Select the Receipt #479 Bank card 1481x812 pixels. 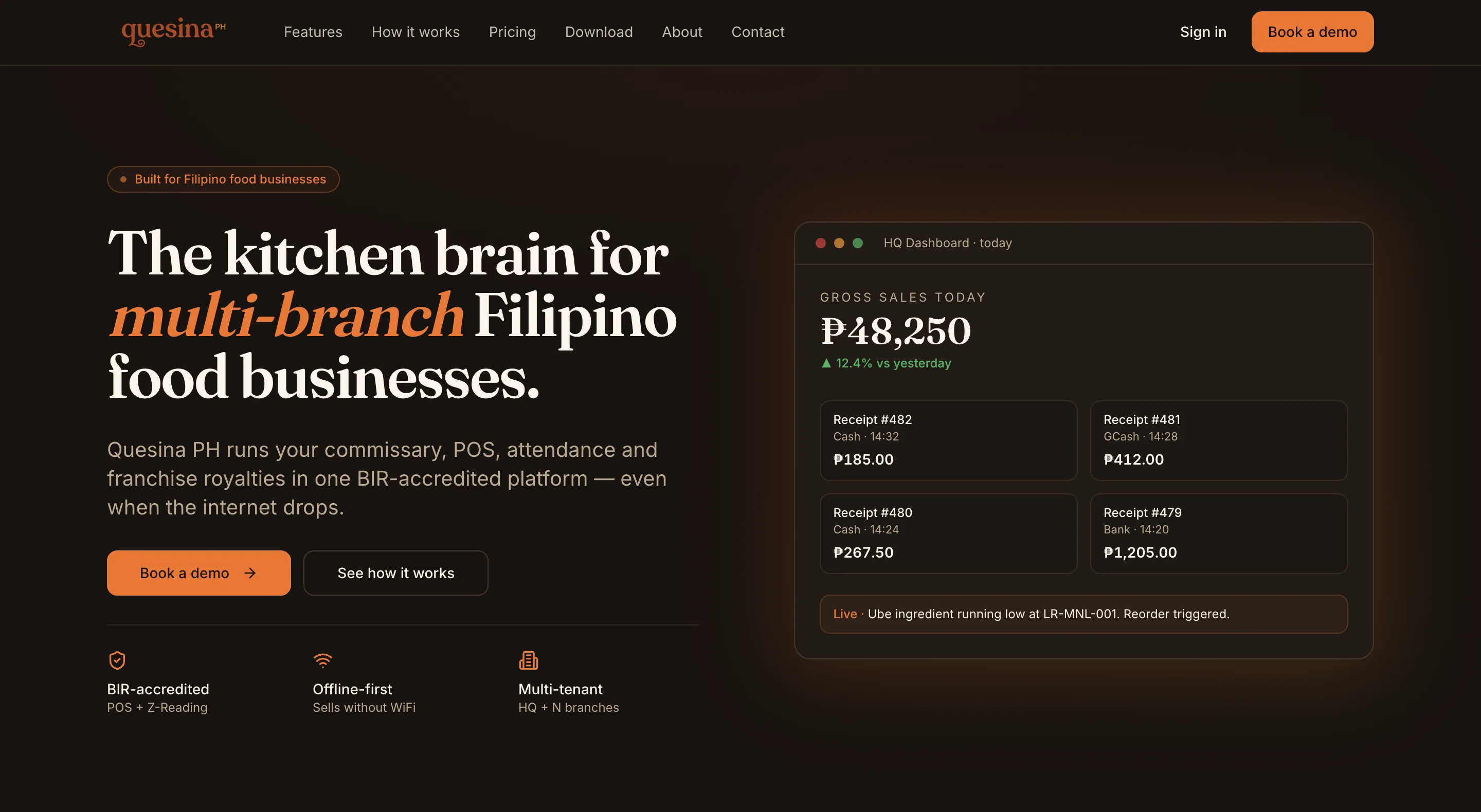click(x=1219, y=533)
